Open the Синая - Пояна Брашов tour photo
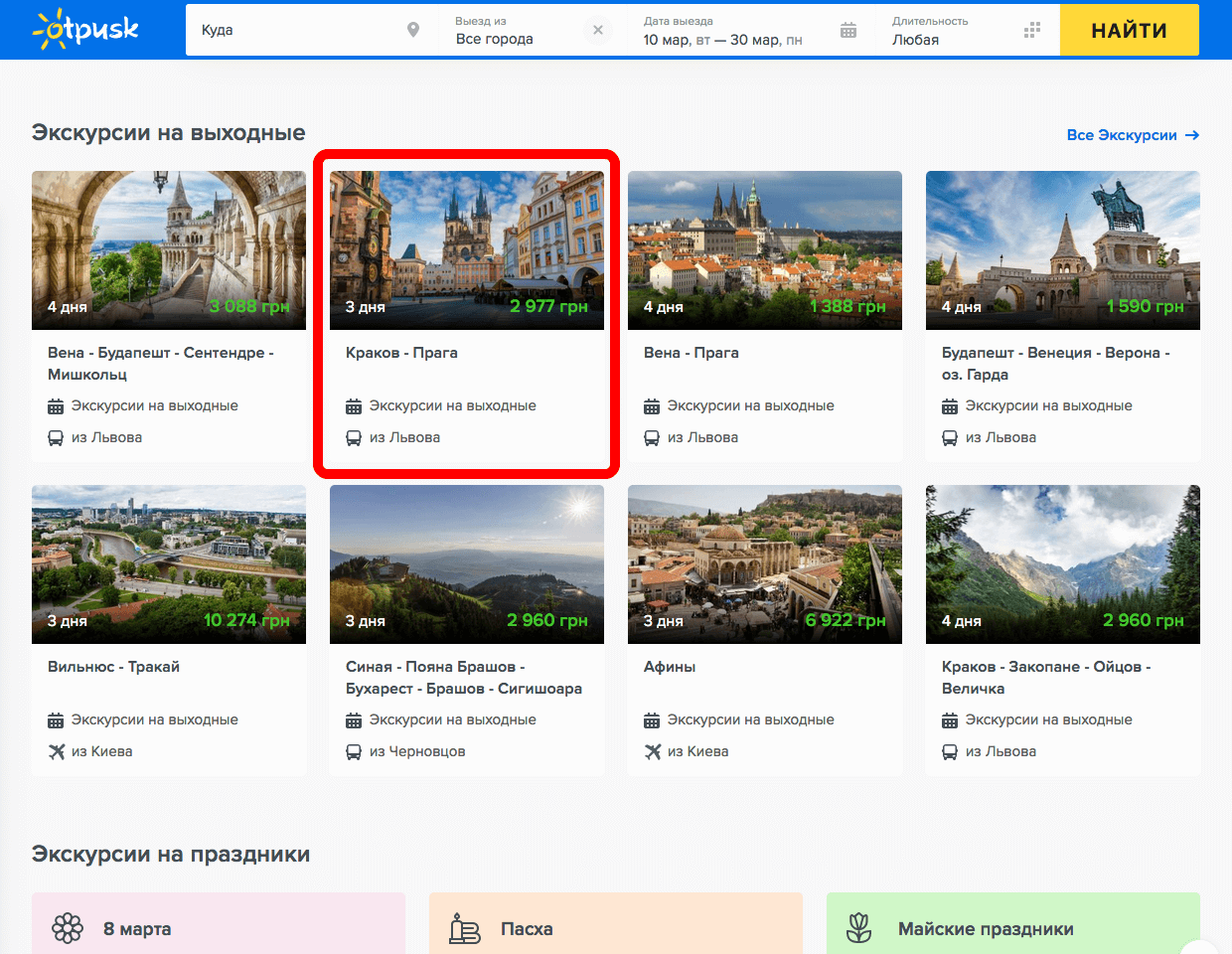1232x954 pixels. point(467,564)
